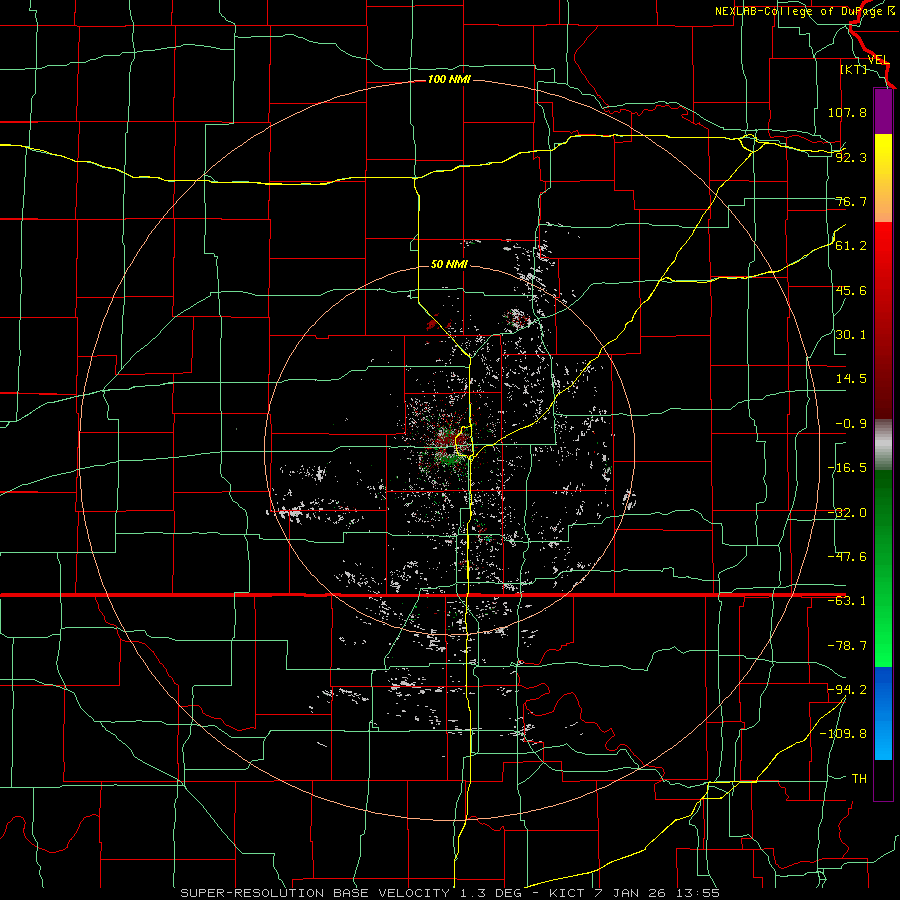Select the -109.8 scale value
900x900 pixels.
click(x=843, y=734)
